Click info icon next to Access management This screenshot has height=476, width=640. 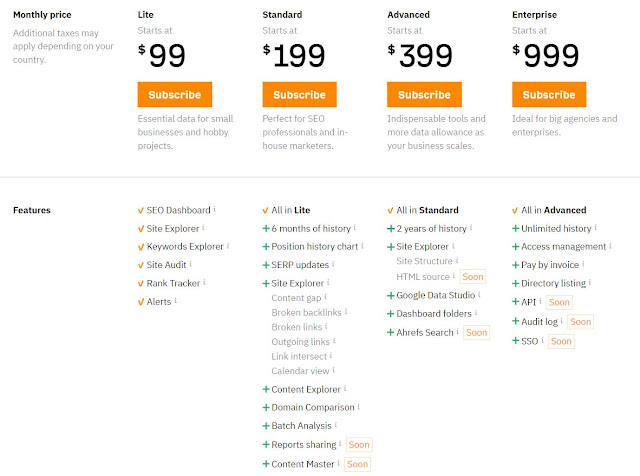(610, 246)
